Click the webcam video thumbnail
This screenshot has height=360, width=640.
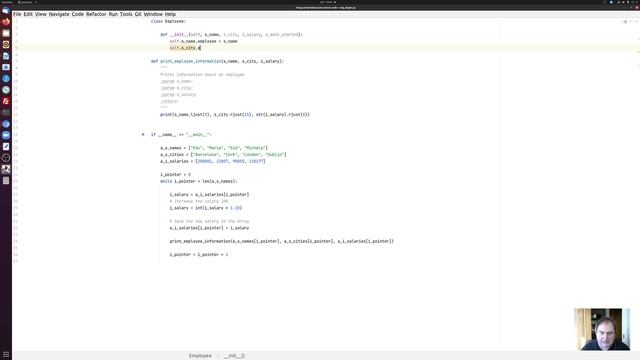602,329
